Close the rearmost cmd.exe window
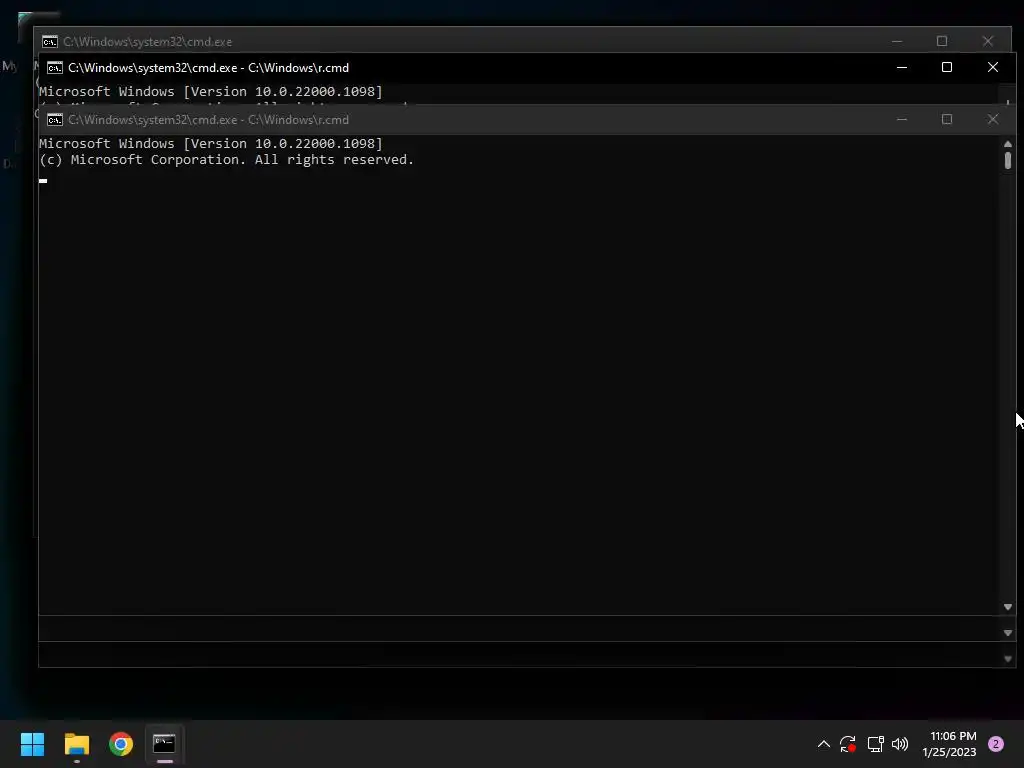This screenshot has height=768, width=1024. [x=987, y=41]
